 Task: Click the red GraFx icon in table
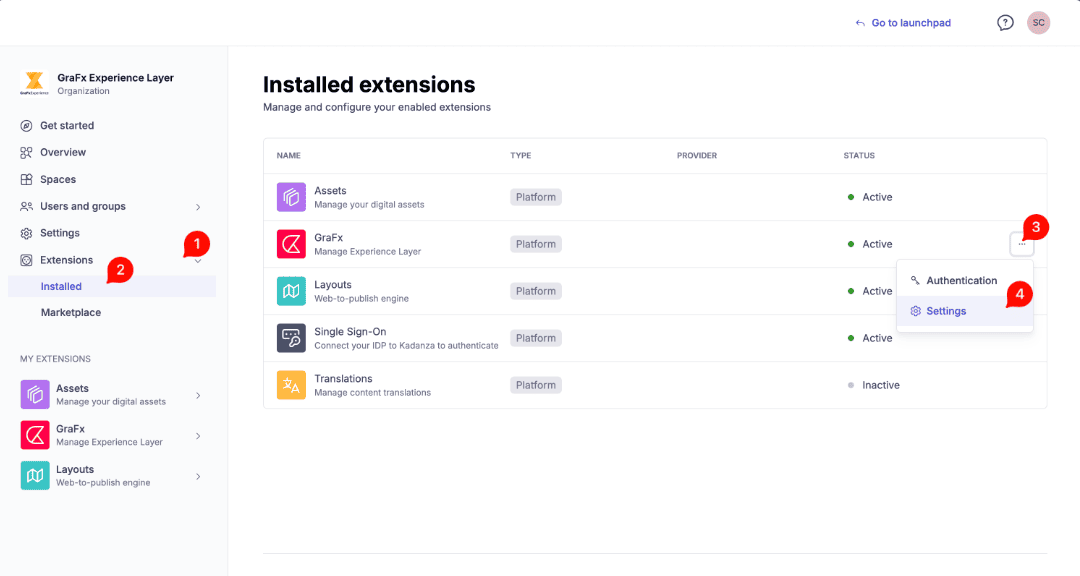[291, 244]
